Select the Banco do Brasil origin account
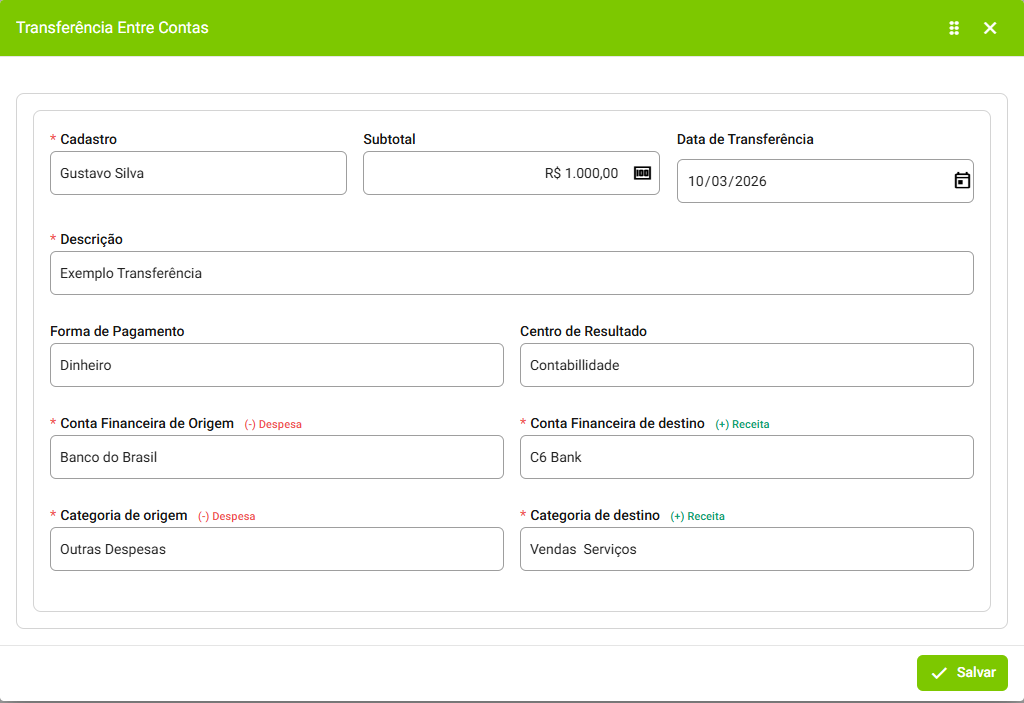Screen dimensions: 1024x703 pyautogui.click(x=276, y=457)
